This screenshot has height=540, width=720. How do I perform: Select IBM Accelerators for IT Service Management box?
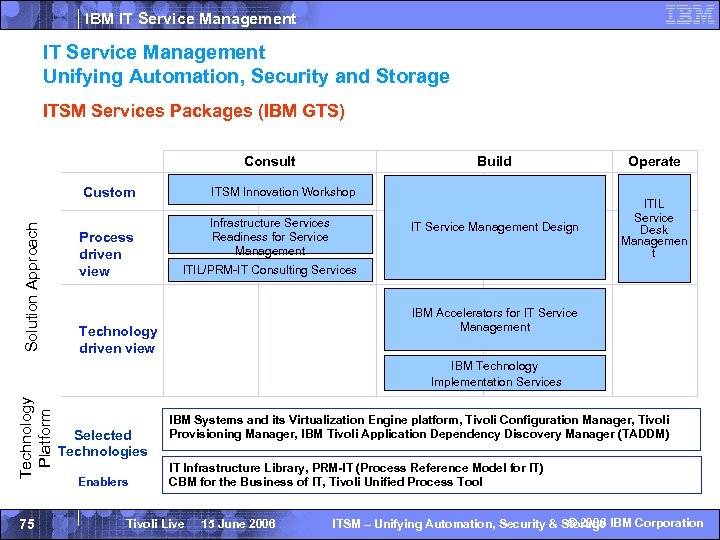495,320
